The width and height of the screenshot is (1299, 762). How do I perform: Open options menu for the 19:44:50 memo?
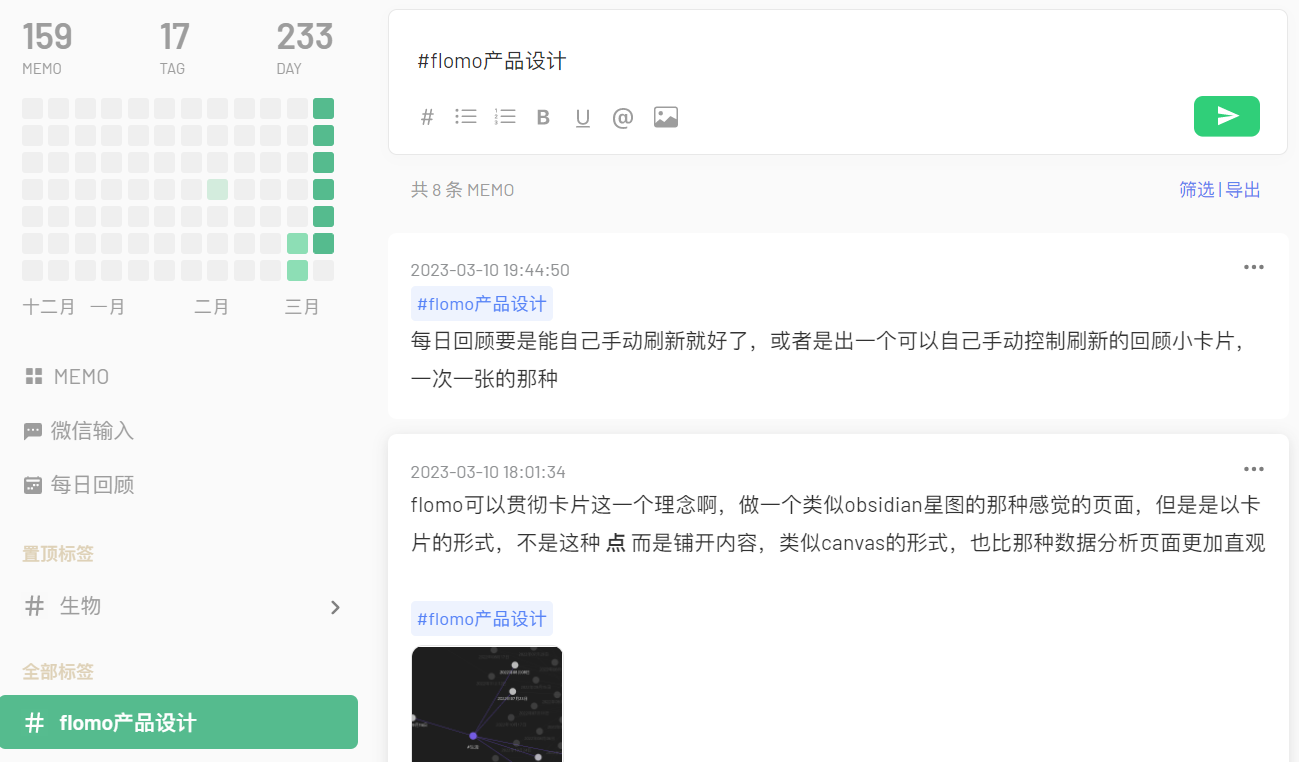point(1254,267)
